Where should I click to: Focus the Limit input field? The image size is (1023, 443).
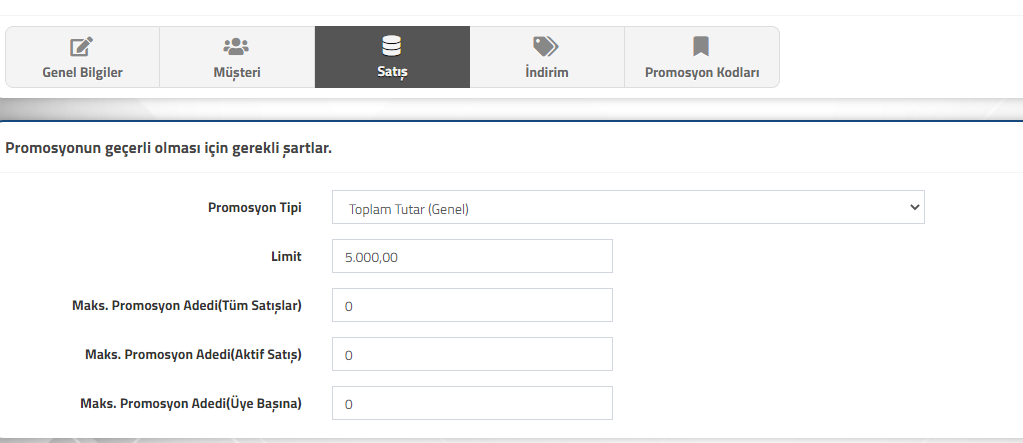[472, 256]
